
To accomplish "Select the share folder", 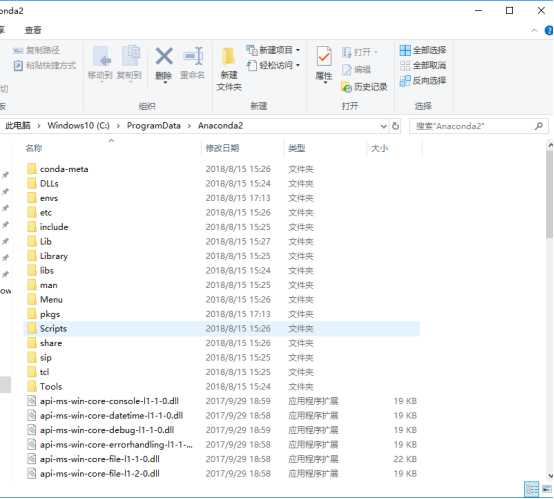I will [x=222, y=343].
